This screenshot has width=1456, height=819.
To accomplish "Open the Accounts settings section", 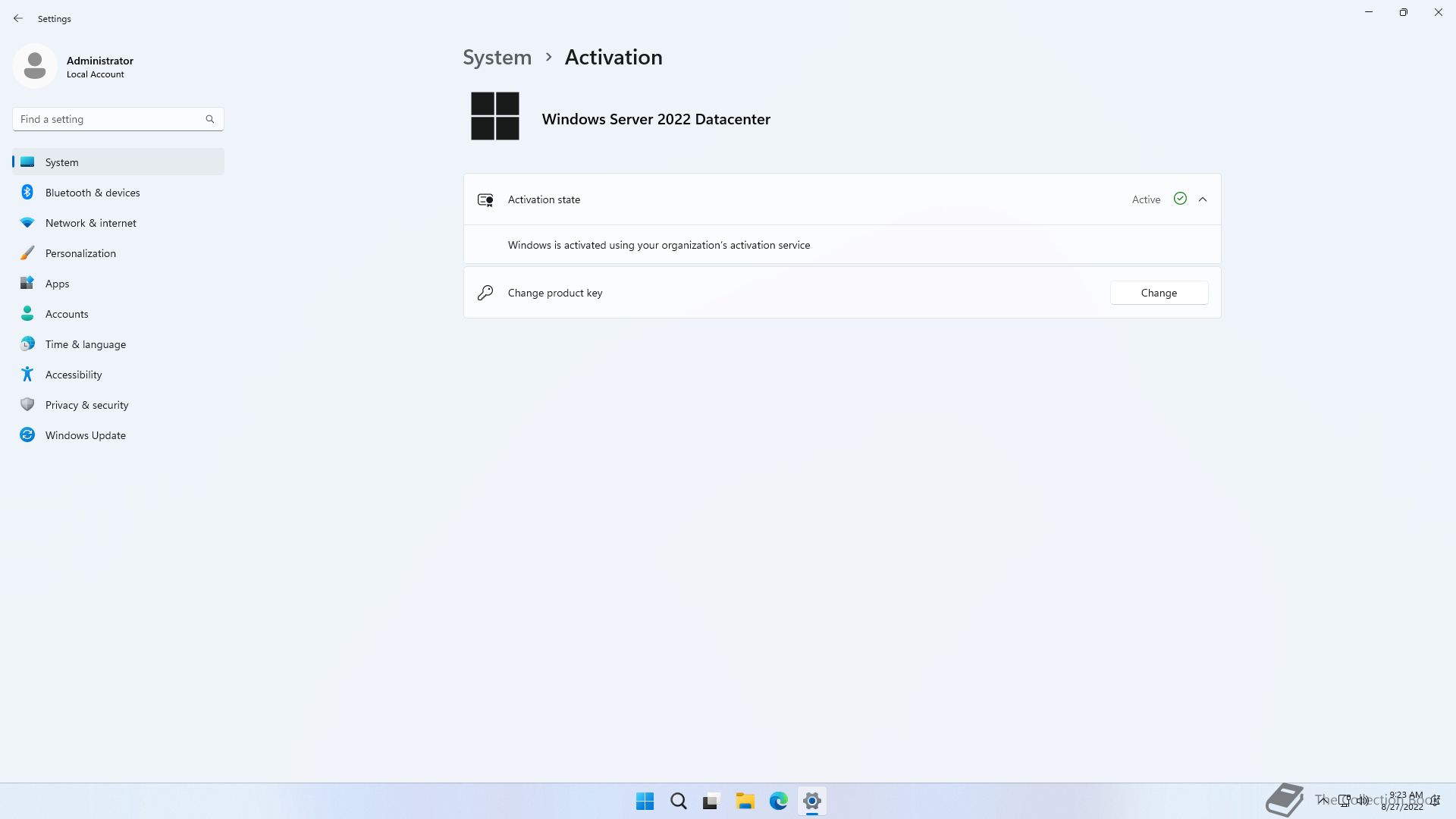I will pos(67,314).
